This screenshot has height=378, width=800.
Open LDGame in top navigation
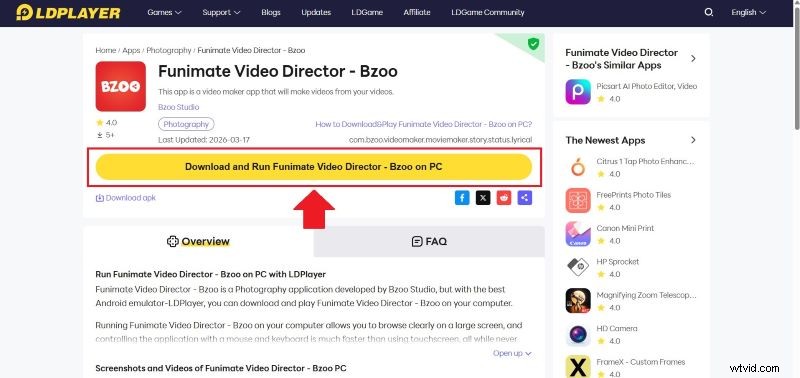point(367,12)
